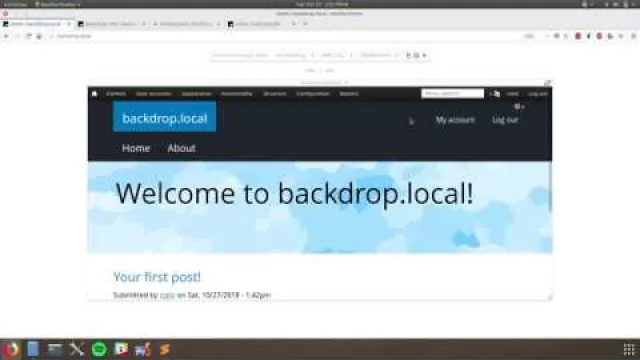Open the throttling dropdown in responsive toolbar
Image resolution: width=640 pixels, height=360 pixels.
pyautogui.click(x=378, y=55)
